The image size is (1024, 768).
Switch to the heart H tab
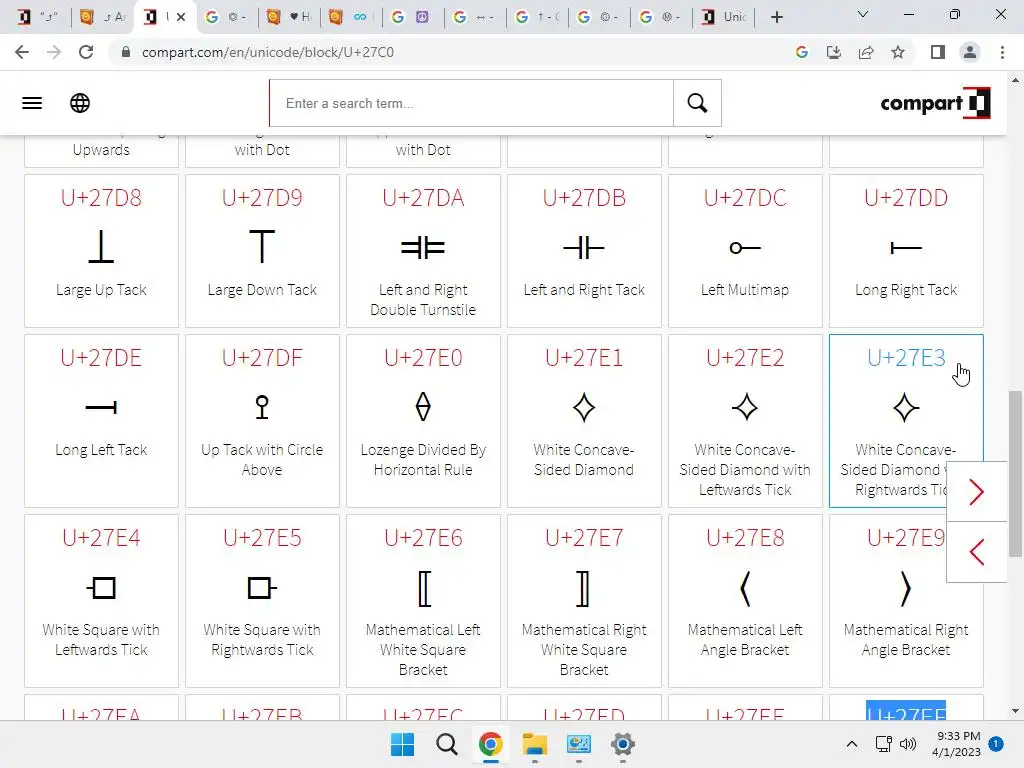tap(289, 17)
